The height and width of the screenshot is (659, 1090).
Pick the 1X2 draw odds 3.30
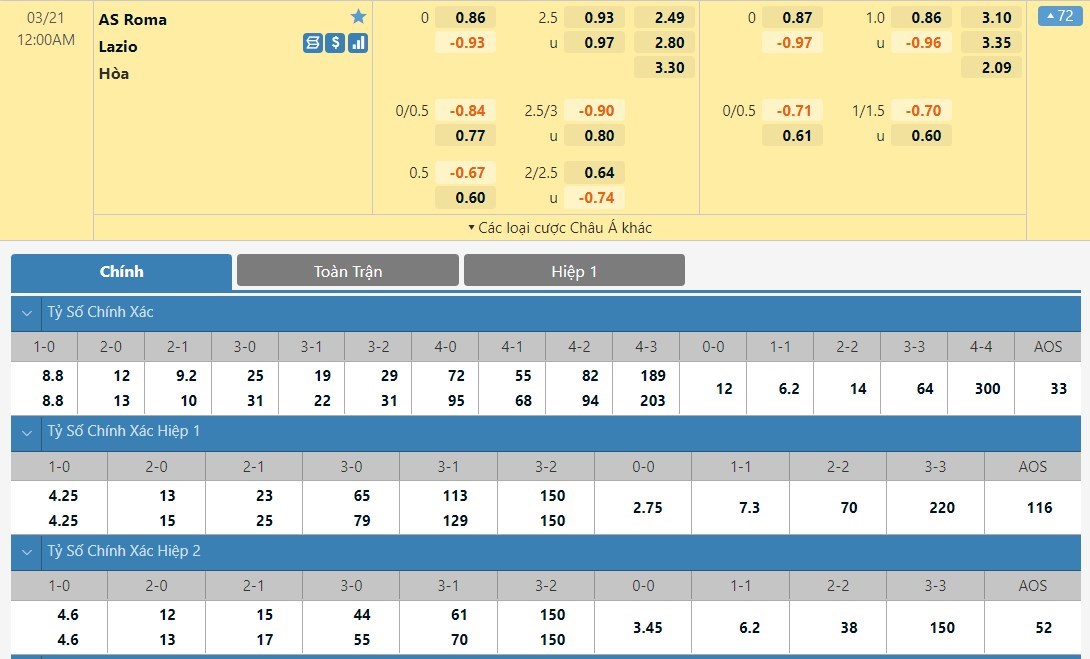coord(669,68)
